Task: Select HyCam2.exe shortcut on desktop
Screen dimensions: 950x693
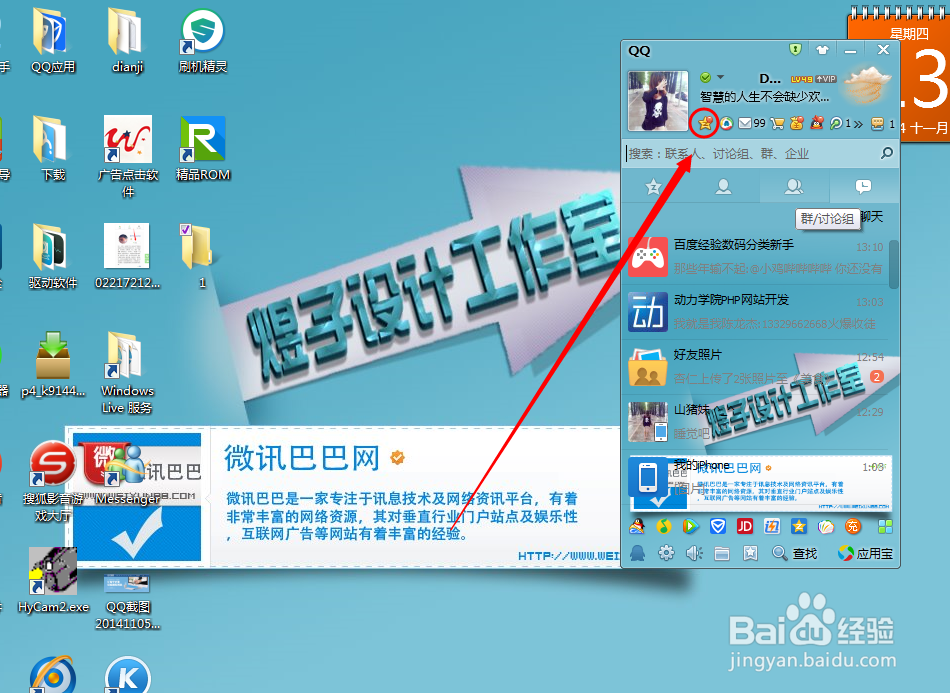Action: click(53, 580)
